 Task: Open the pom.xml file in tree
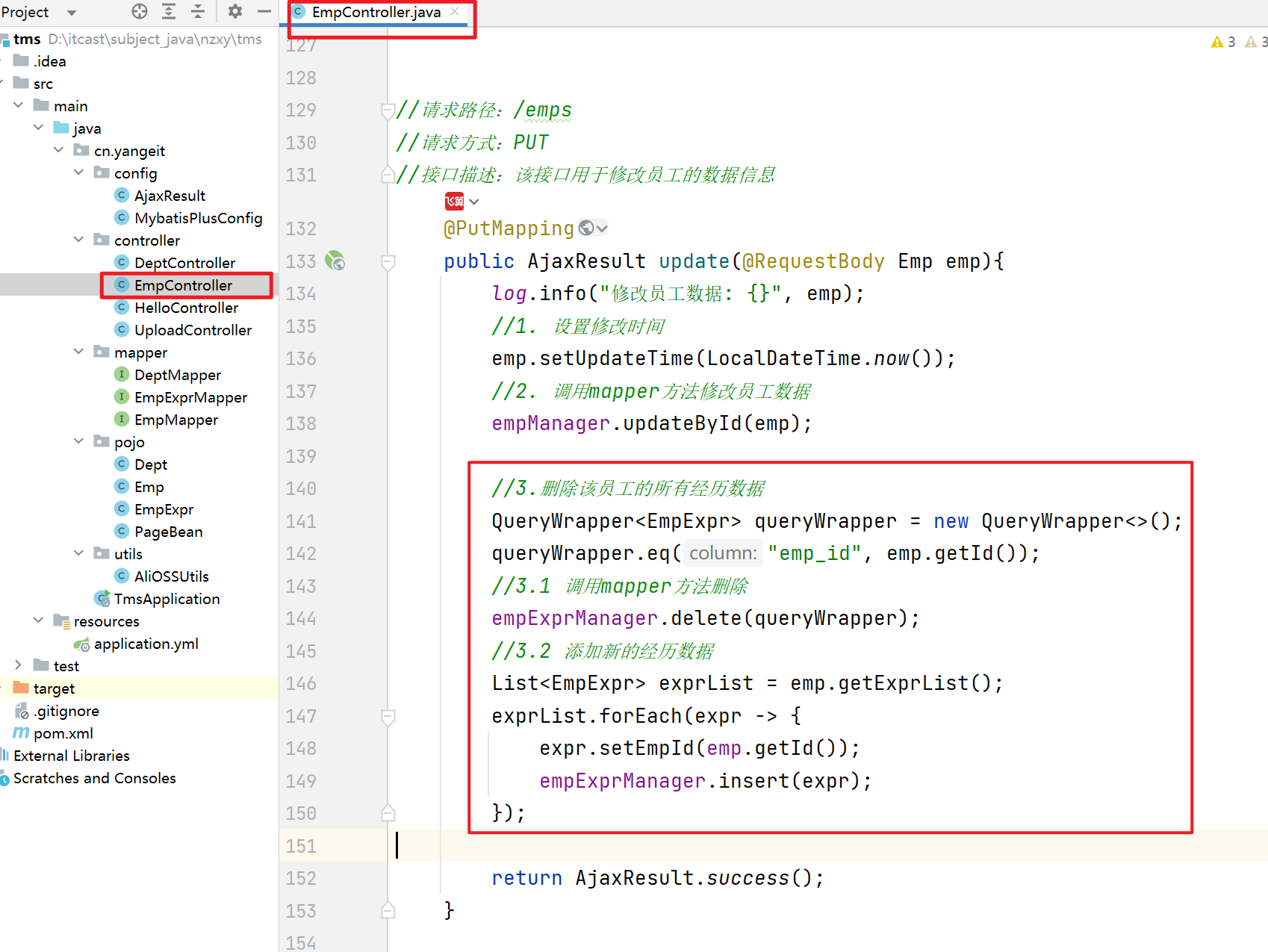pos(63,733)
